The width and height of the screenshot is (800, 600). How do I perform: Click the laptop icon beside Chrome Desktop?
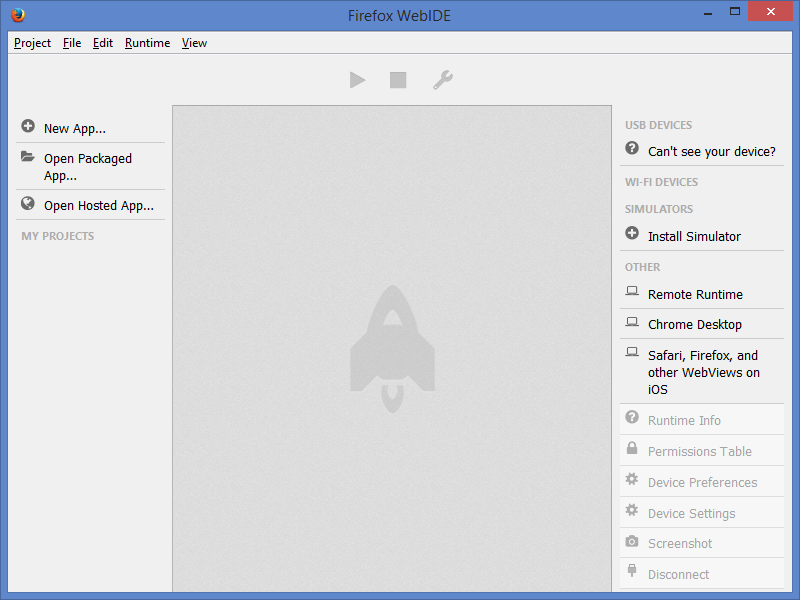tap(632, 321)
